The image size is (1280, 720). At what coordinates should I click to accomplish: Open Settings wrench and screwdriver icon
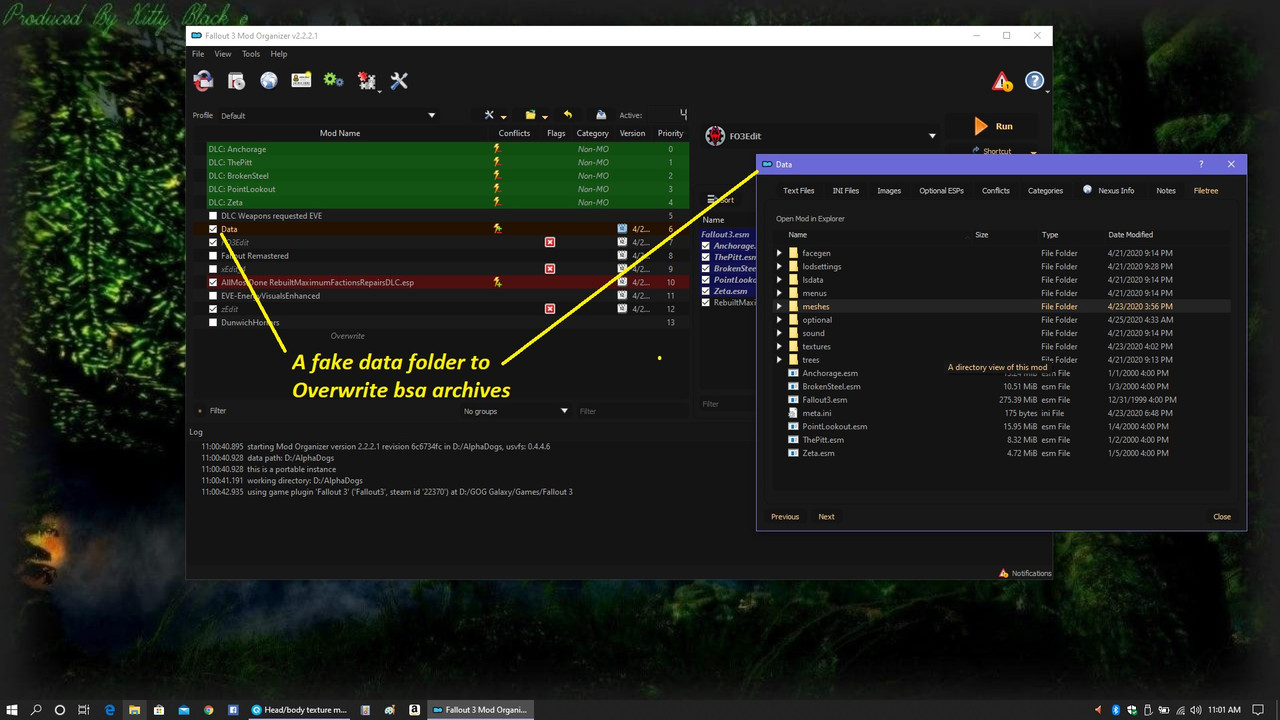pyautogui.click(x=399, y=81)
